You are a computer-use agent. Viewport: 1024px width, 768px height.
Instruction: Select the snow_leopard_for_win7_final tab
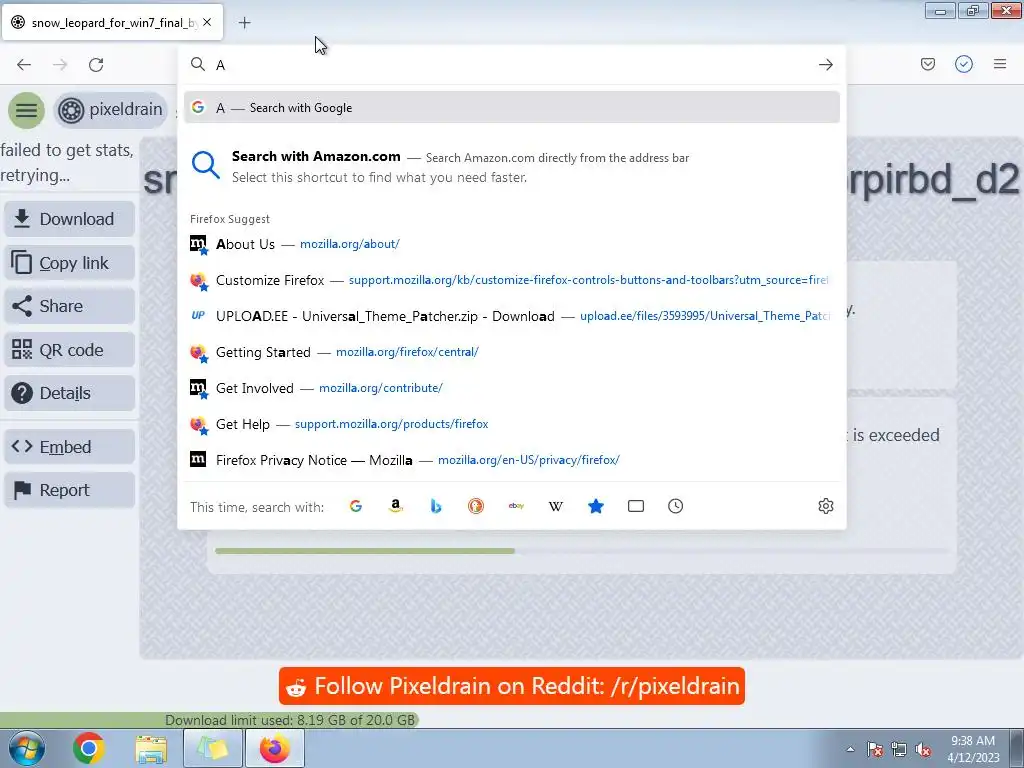(112, 22)
